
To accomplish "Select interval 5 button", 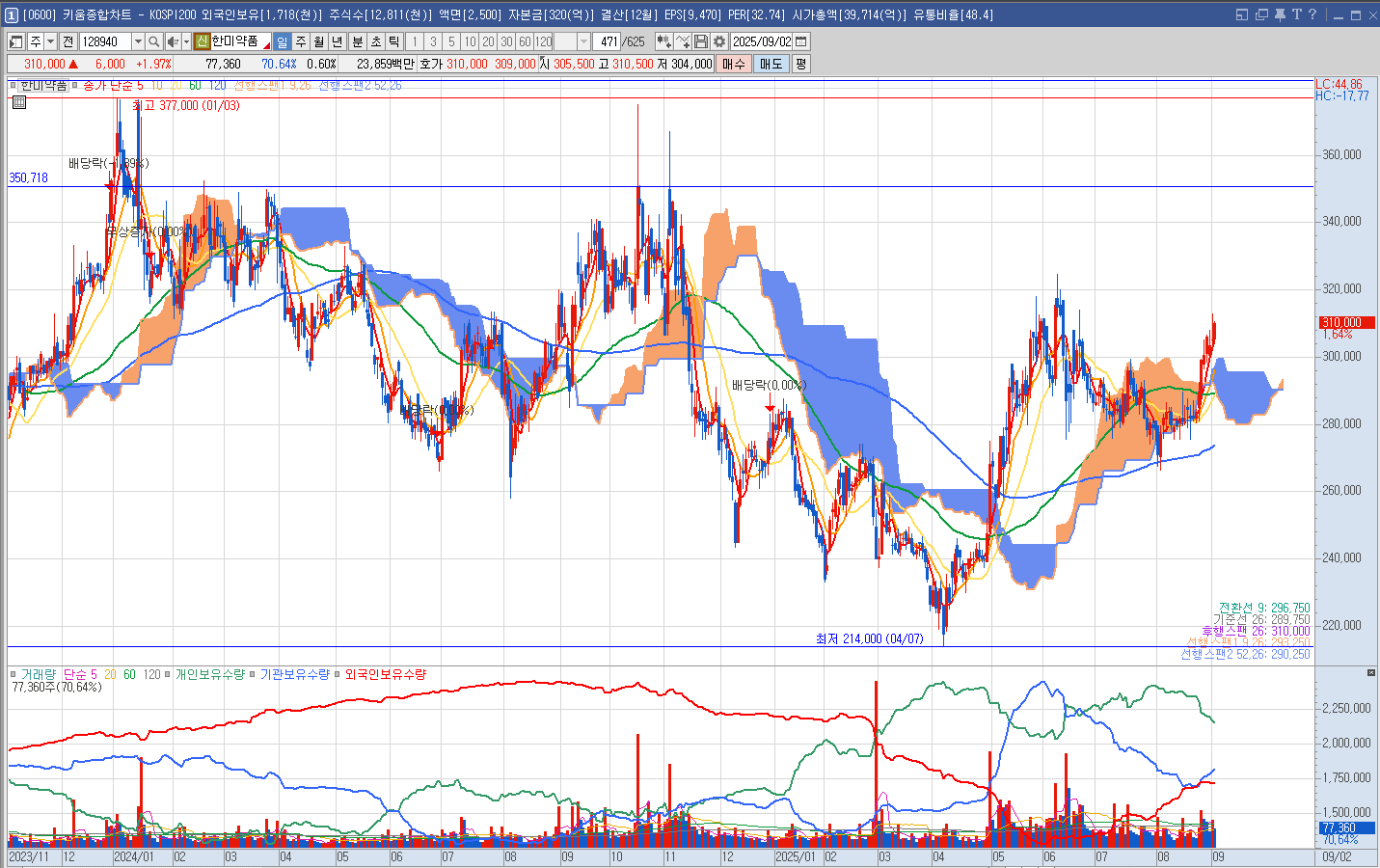I will pyautogui.click(x=451, y=41).
